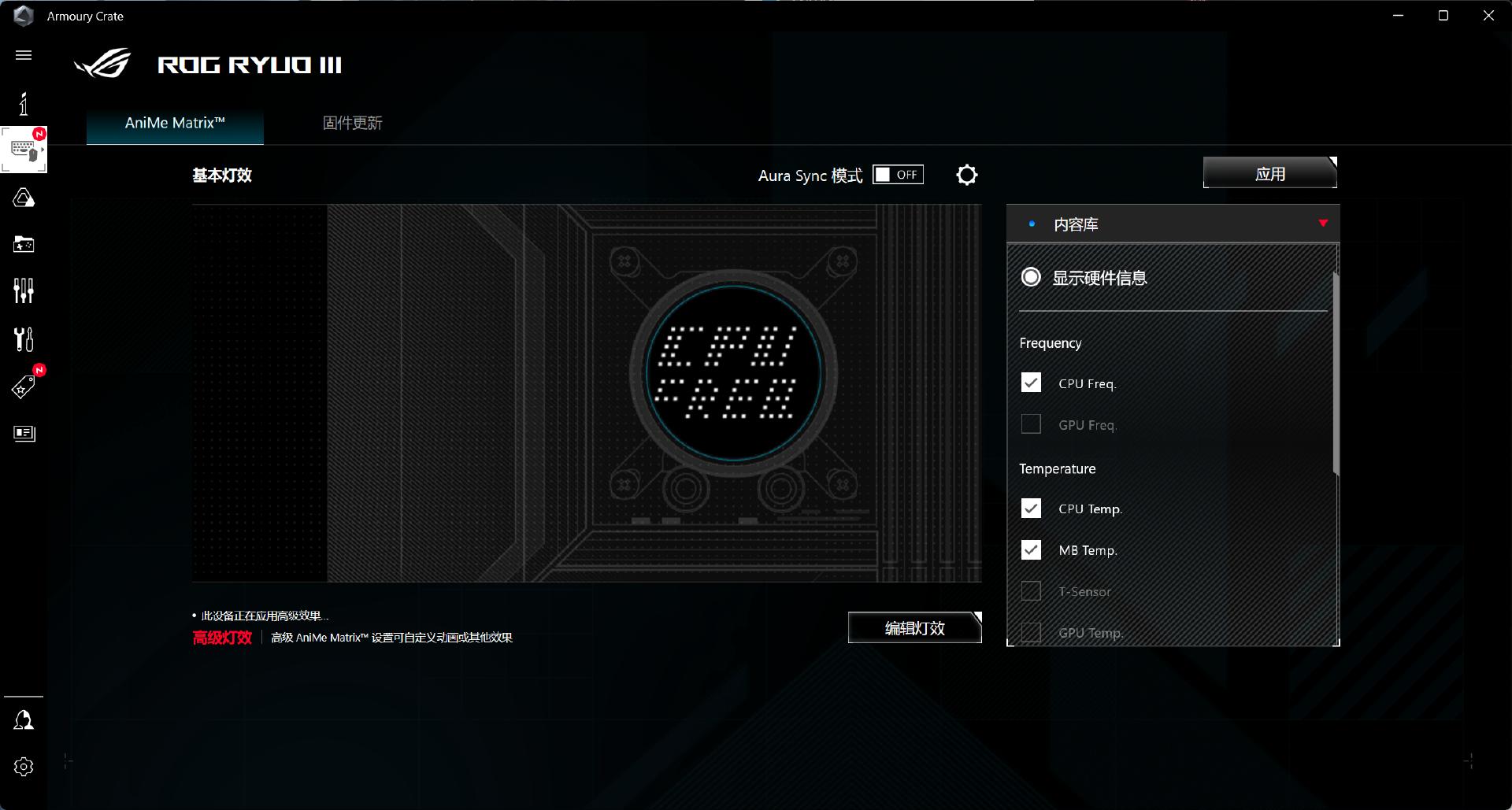1512x810 pixels.
Task: Open the Game Library folder icon
Action: pos(24,245)
